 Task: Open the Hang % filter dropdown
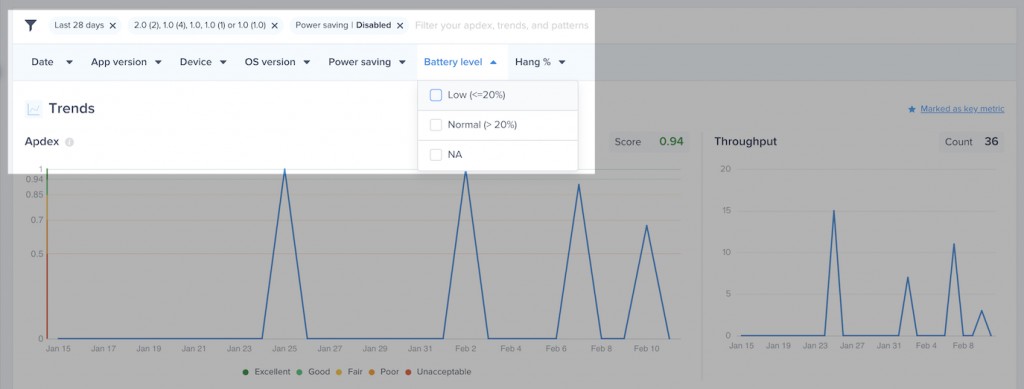[x=540, y=62]
